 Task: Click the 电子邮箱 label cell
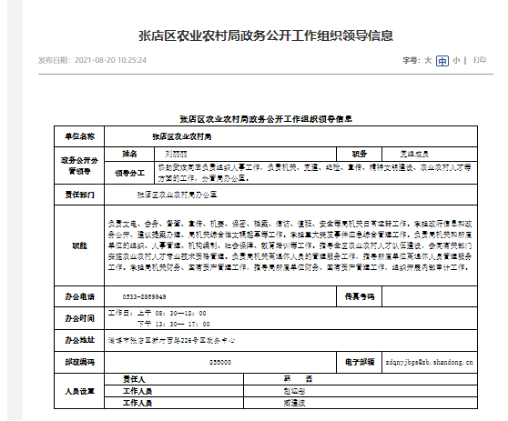point(359,362)
